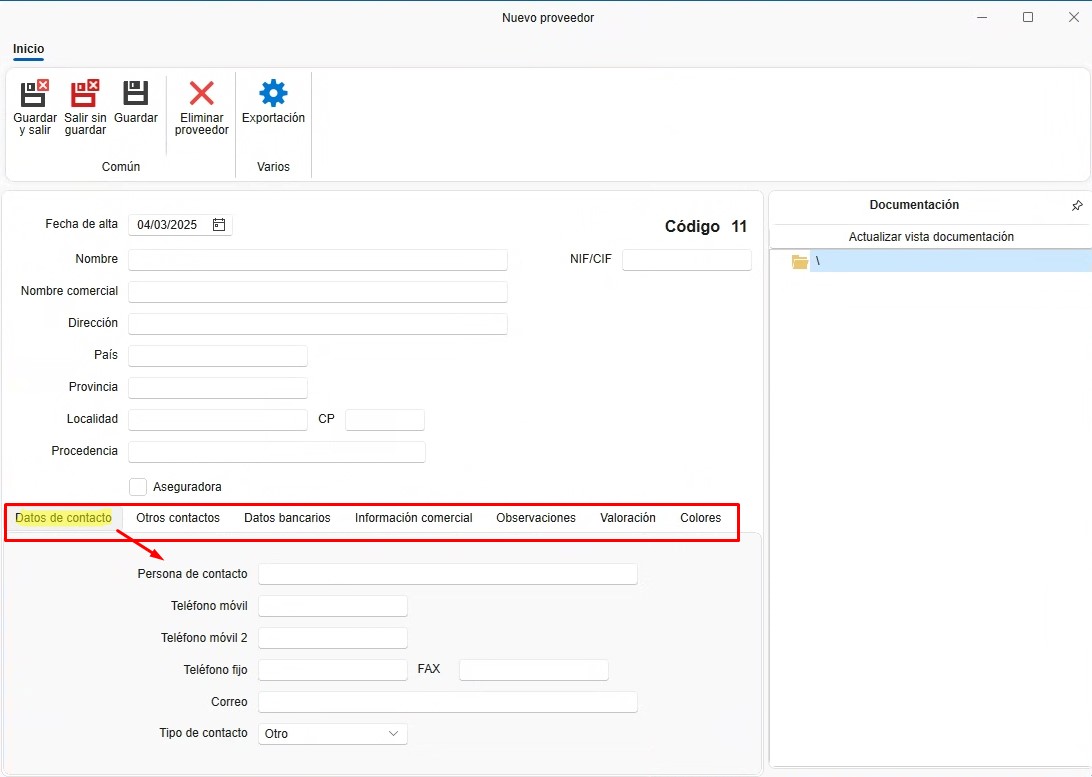
Task: Click the Guardar y salir icon
Action: 35,93
